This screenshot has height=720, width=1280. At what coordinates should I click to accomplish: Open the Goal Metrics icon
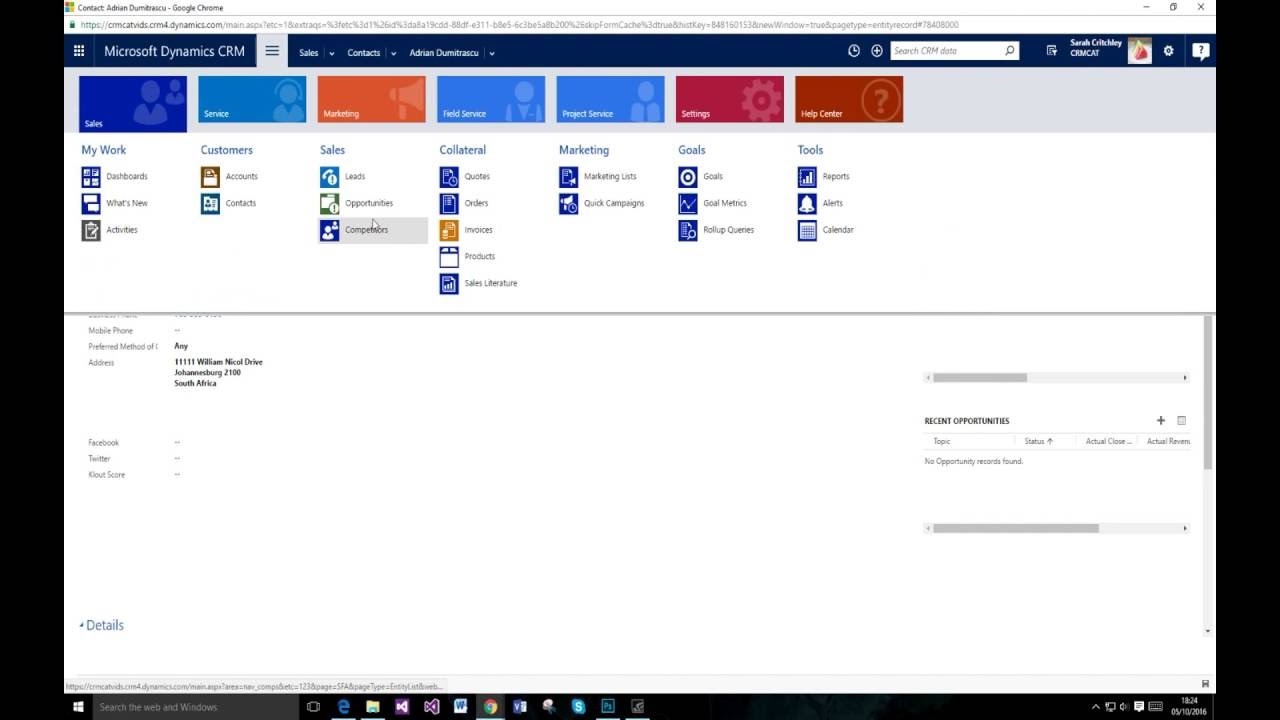[688, 204]
